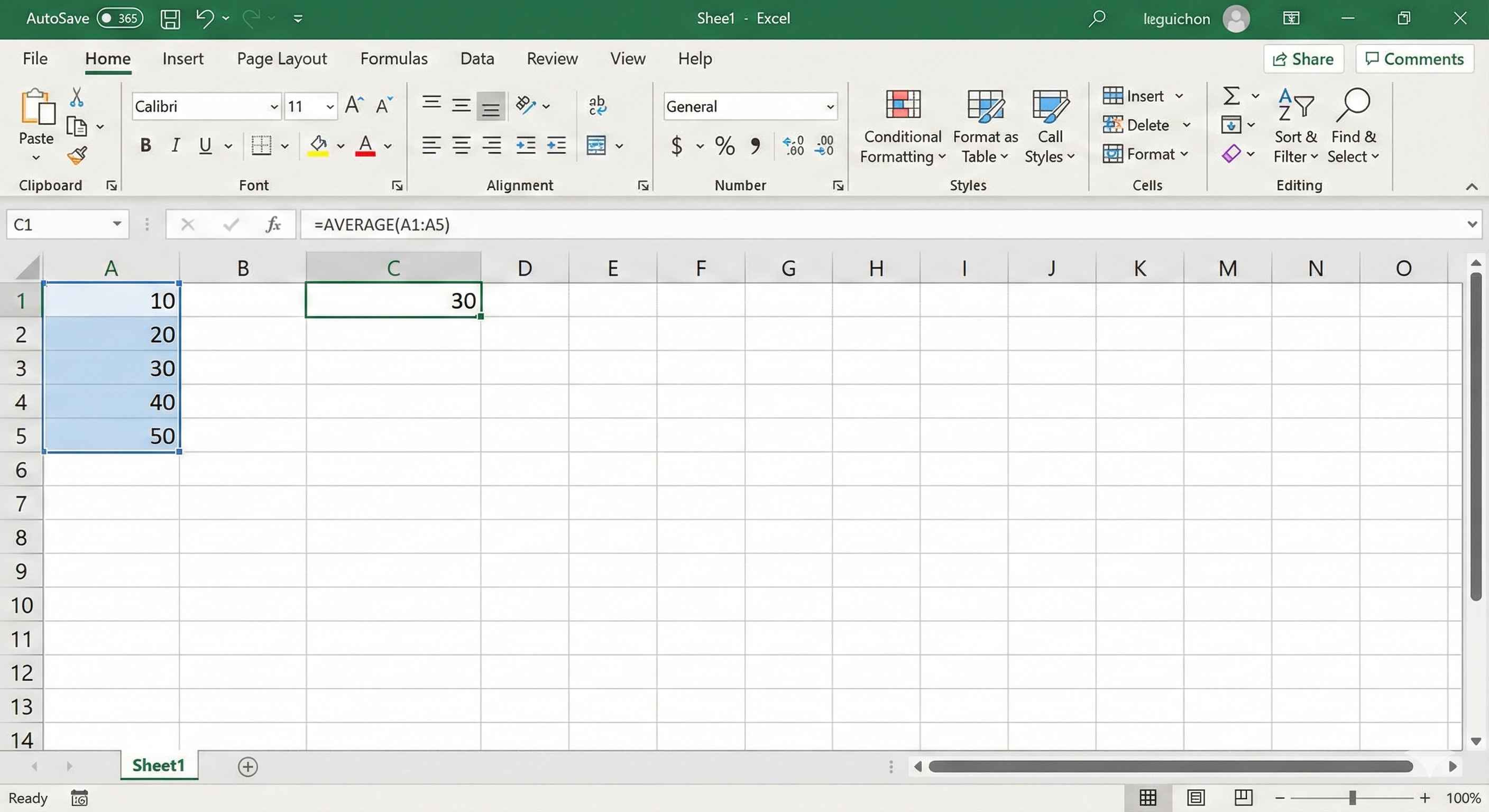The height and width of the screenshot is (812, 1489).
Task: Switch to Page Layout view in status bar
Action: coord(1196,798)
